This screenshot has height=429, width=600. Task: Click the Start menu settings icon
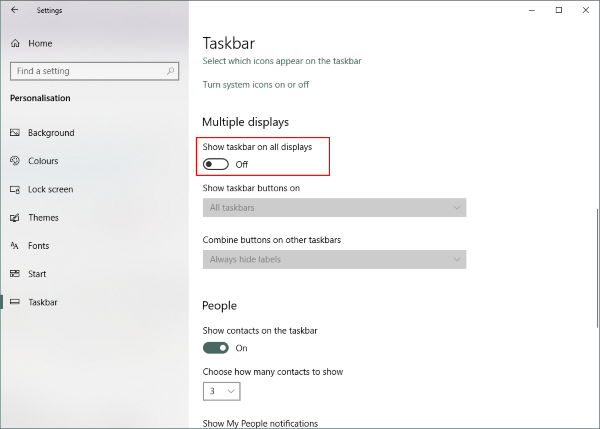[x=15, y=273]
